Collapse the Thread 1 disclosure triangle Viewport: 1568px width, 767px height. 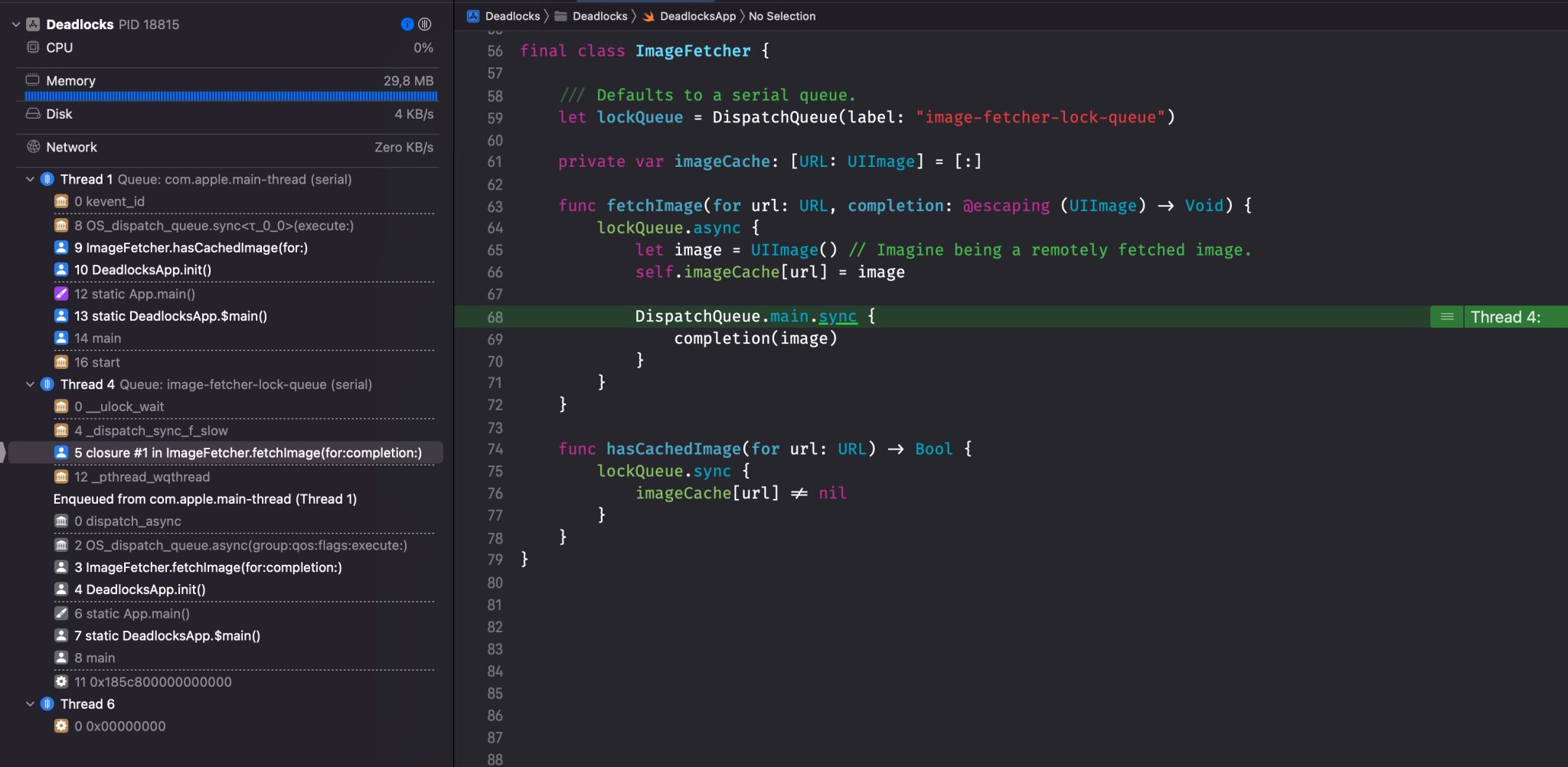coord(30,178)
